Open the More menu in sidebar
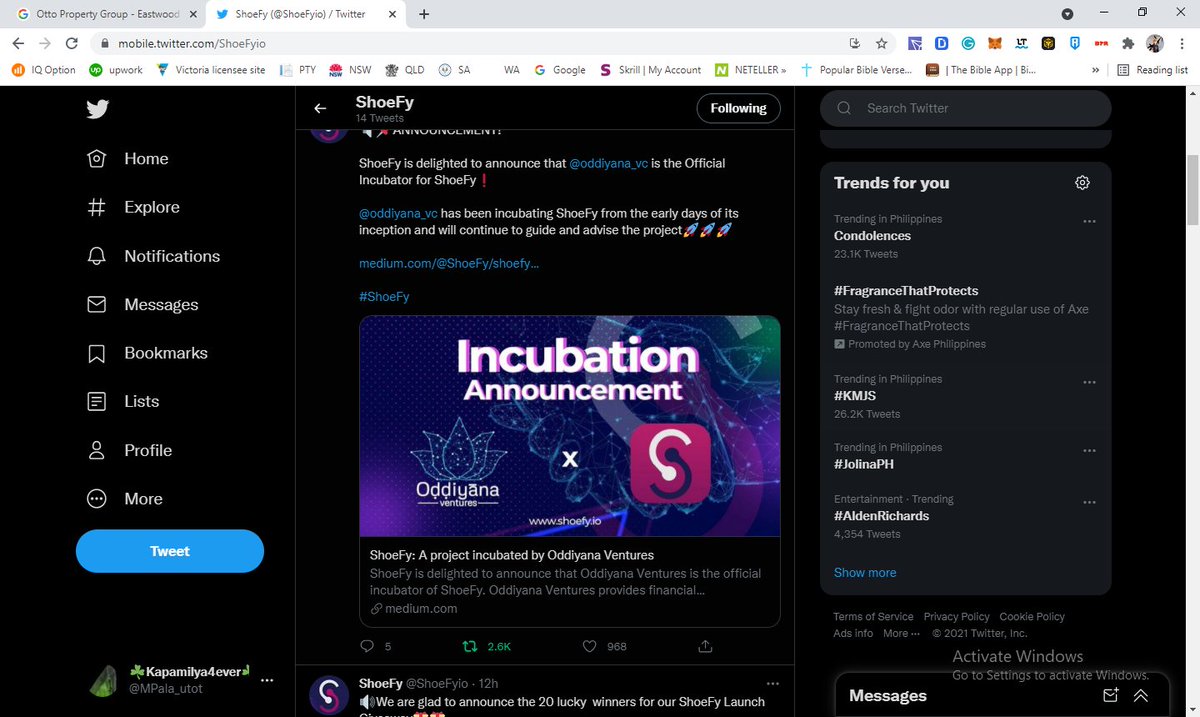Screen dimensions: 1200x717 coord(125,499)
